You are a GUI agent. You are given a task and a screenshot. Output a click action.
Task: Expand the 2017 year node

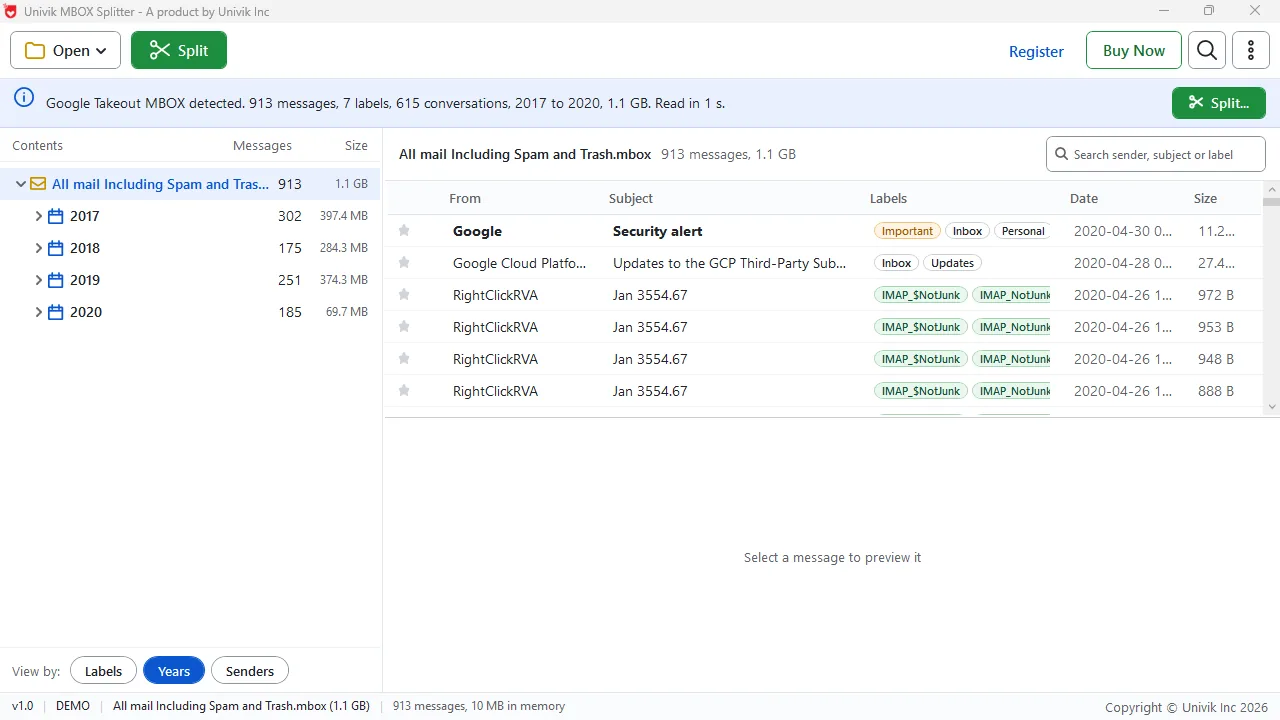[39, 216]
